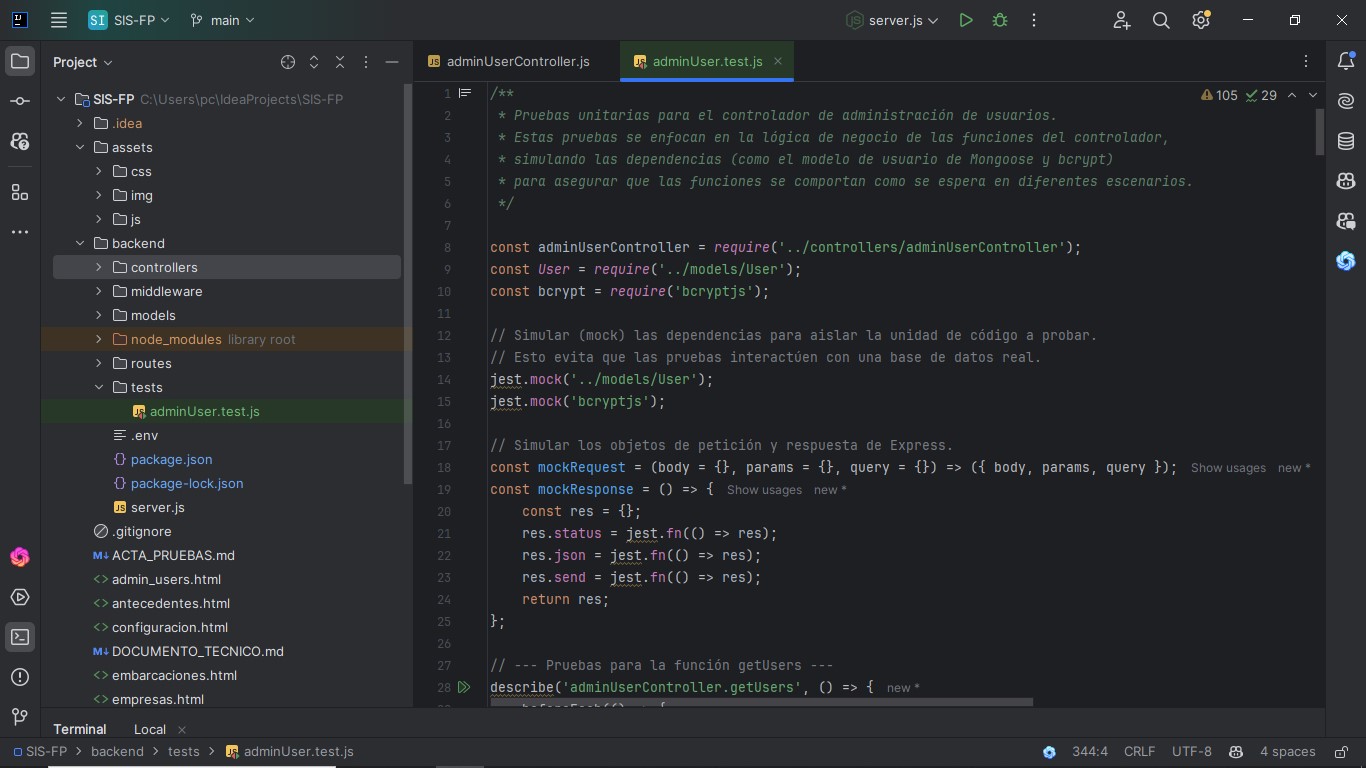This screenshot has width=1366, height=768.
Task: Open the Project view selector dropdown
Action: pyautogui.click(x=83, y=62)
